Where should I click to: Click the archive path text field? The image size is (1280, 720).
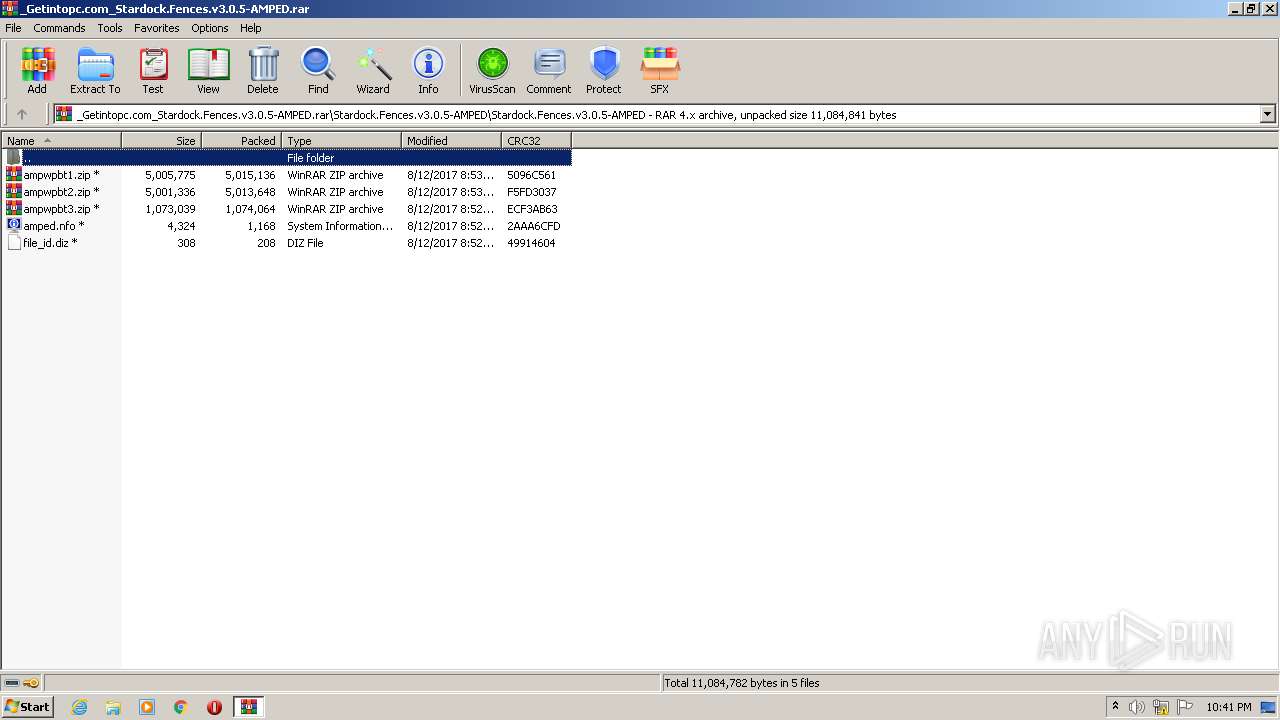click(657, 114)
